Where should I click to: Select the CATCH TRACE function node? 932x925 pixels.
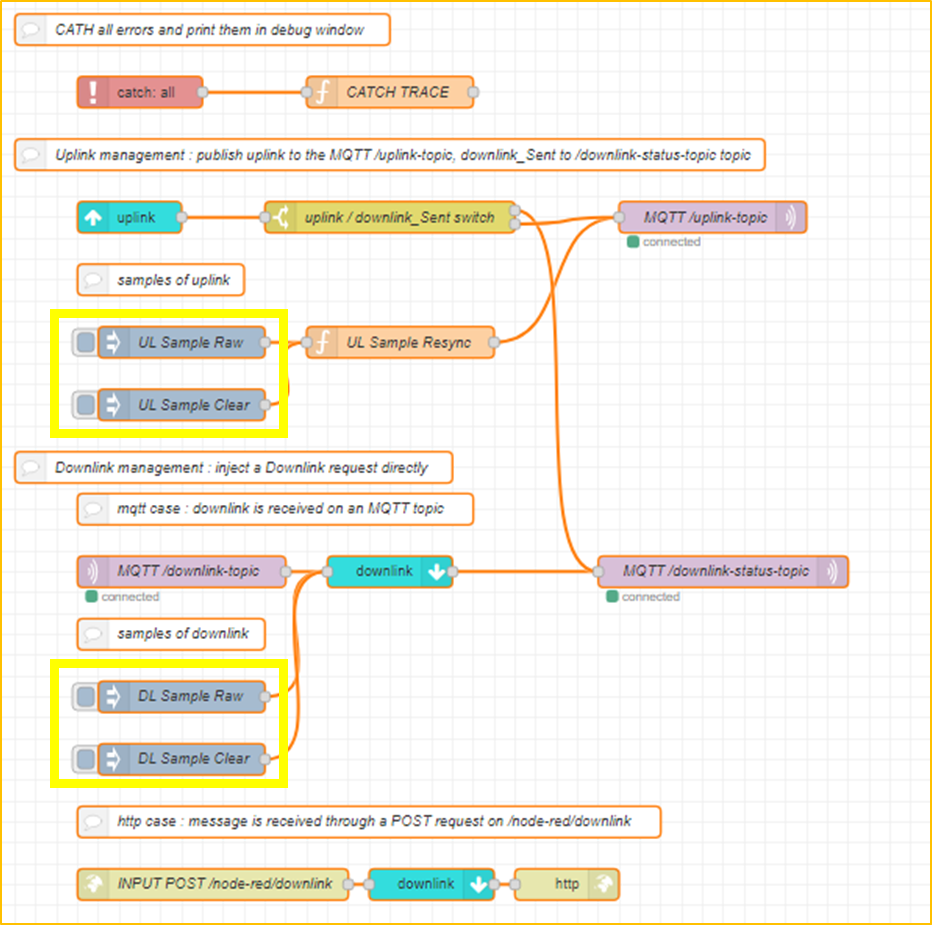(x=396, y=92)
